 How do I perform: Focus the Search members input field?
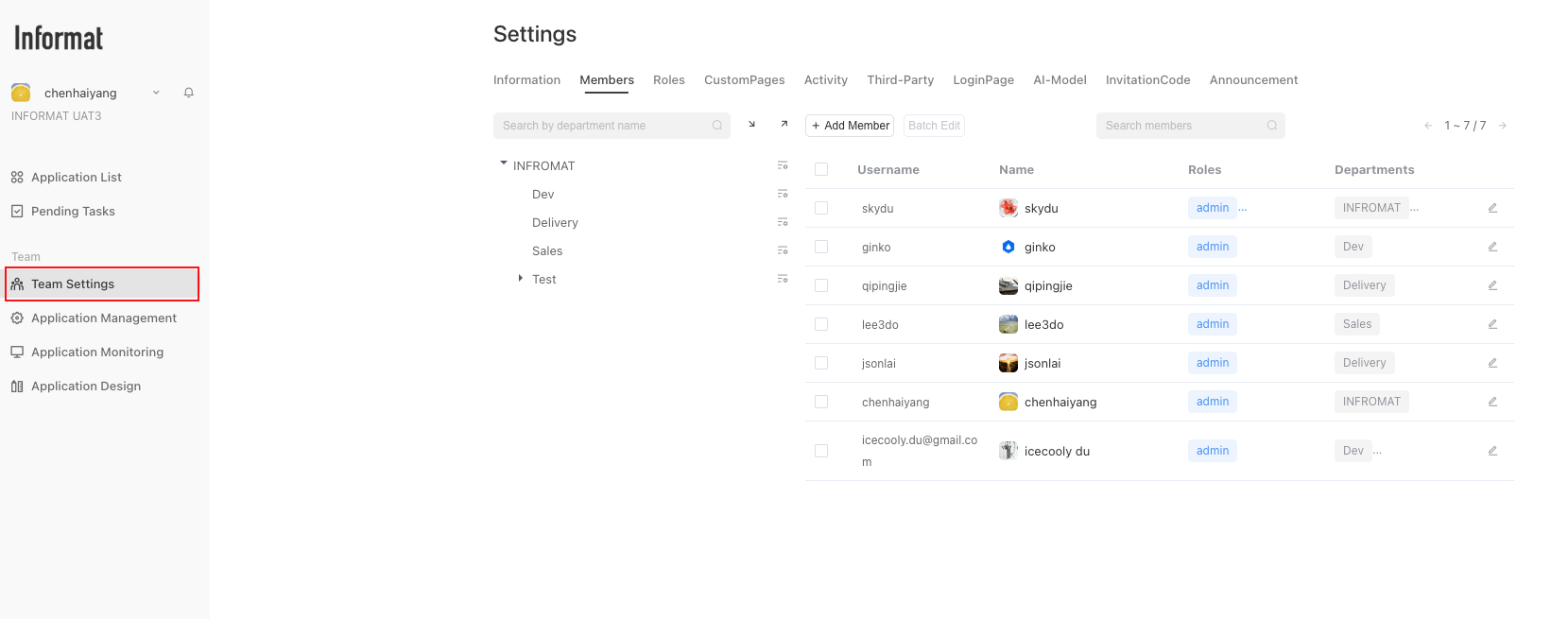pyautogui.click(x=1181, y=126)
